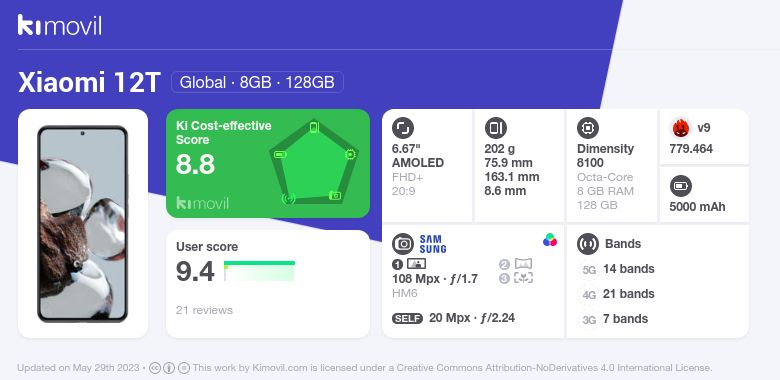The width and height of the screenshot is (780, 380).
Task: Click the multicolor dots icon in camera card
Action: click(550, 240)
